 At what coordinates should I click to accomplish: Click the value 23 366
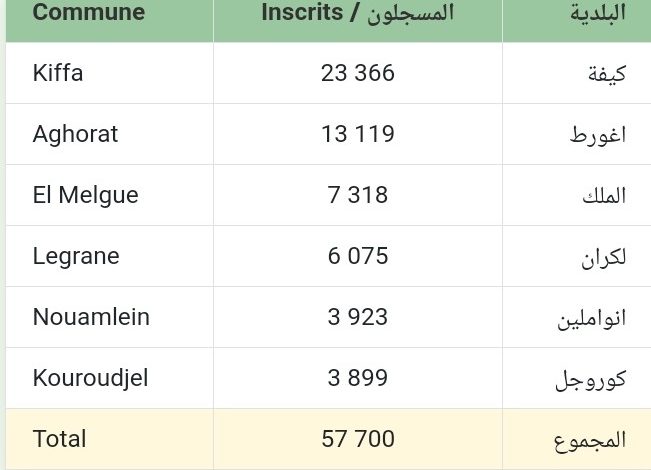coord(357,73)
